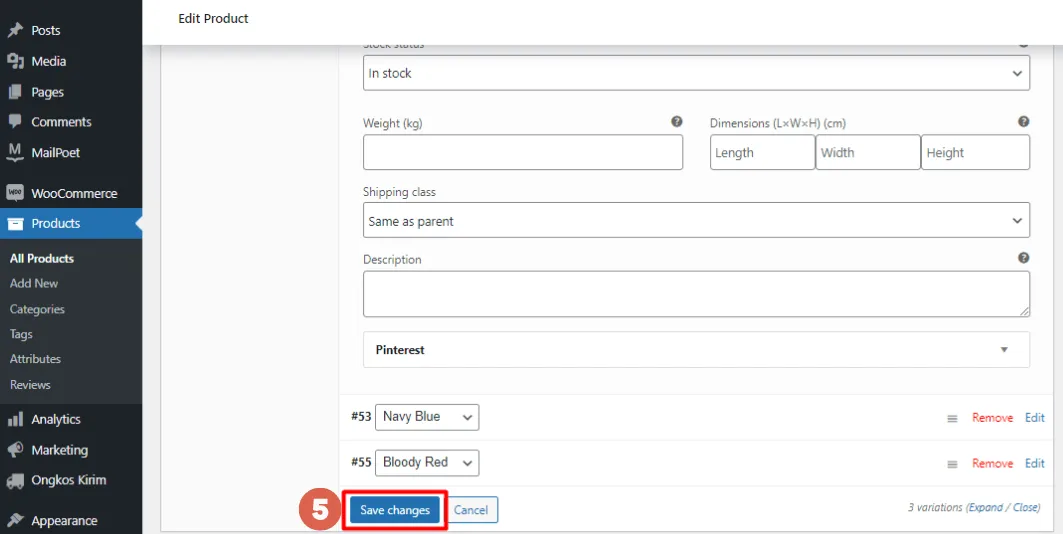Focus the Length dimension field

coord(763,152)
